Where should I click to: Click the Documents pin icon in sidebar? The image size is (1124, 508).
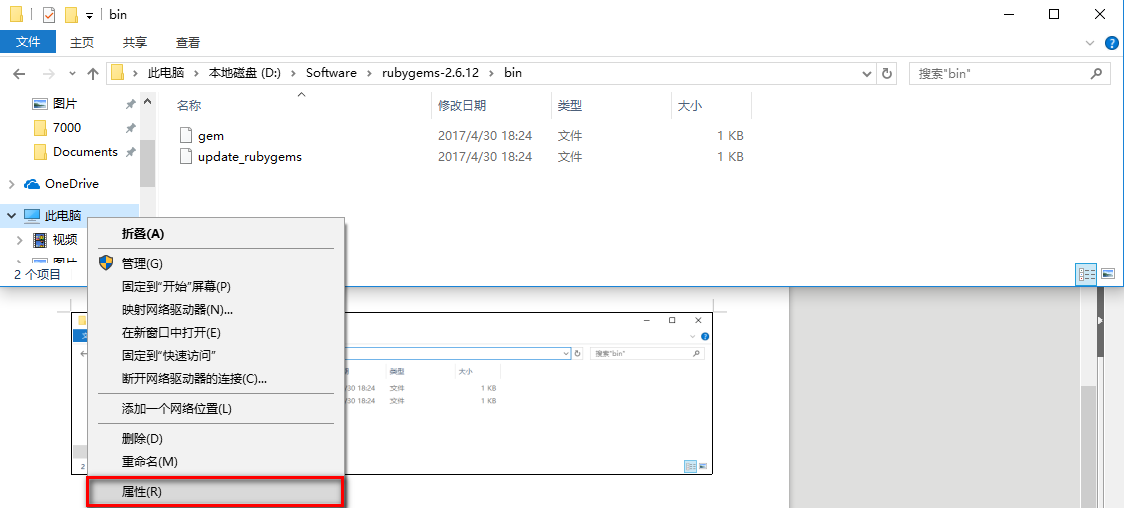pyautogui.click(x=130, y=153)
